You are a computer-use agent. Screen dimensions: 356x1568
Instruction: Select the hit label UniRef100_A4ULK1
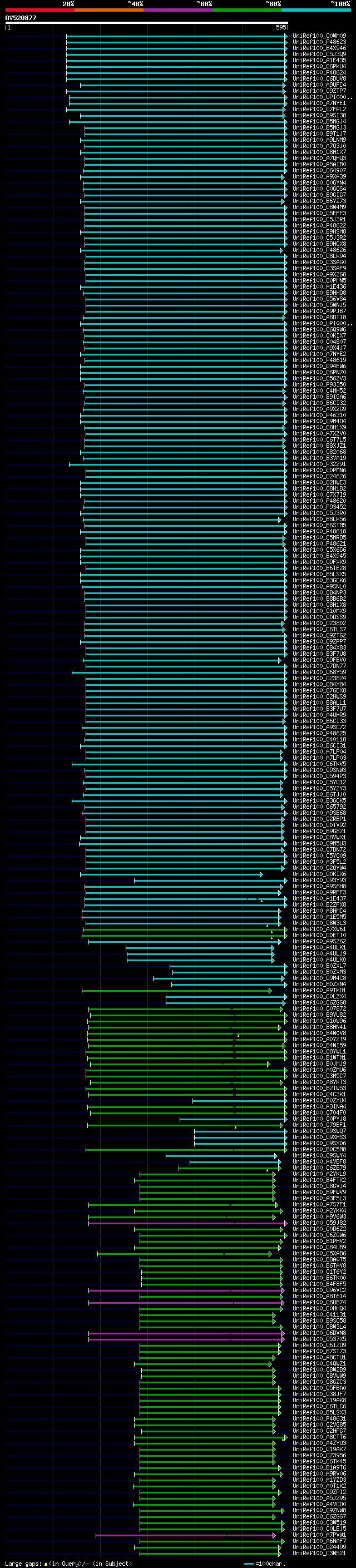(319, 948)
